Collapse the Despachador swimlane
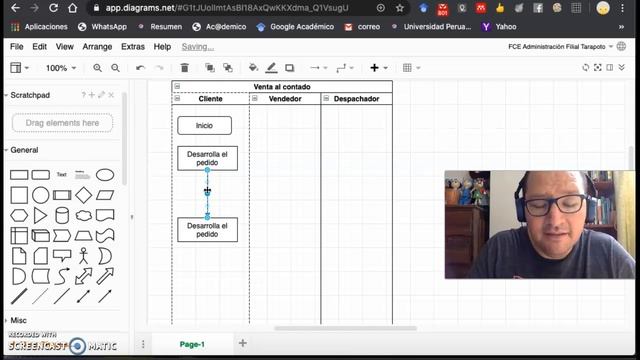This screenshot has height=360, width=640. pos(326,98)
